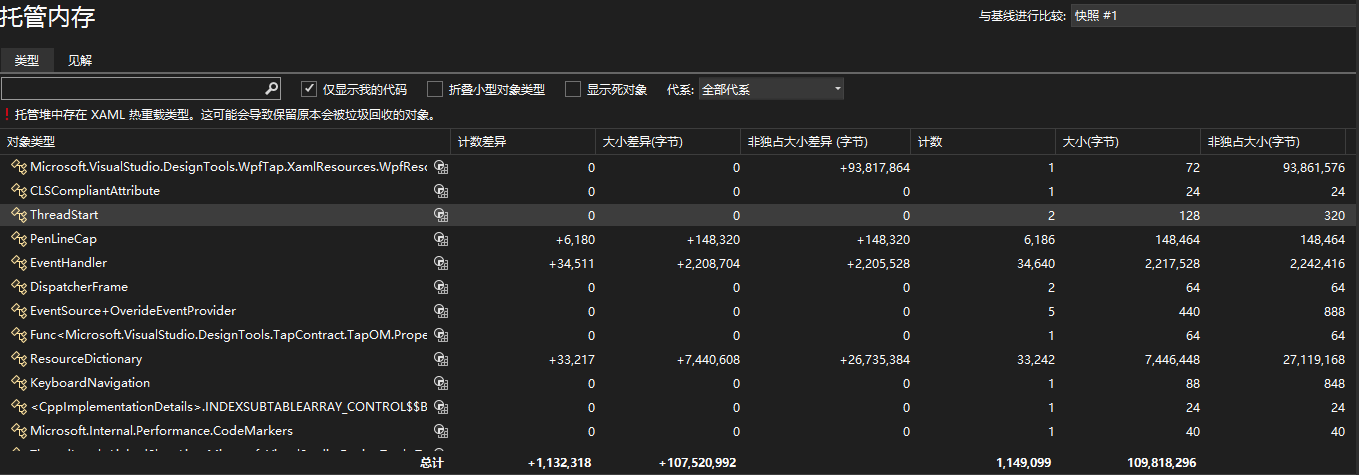The image size is (1359, 475).
Task: Click the +93,817,864 inclusive size diff value
Action: pyautogui.click(x=873, y=168)
